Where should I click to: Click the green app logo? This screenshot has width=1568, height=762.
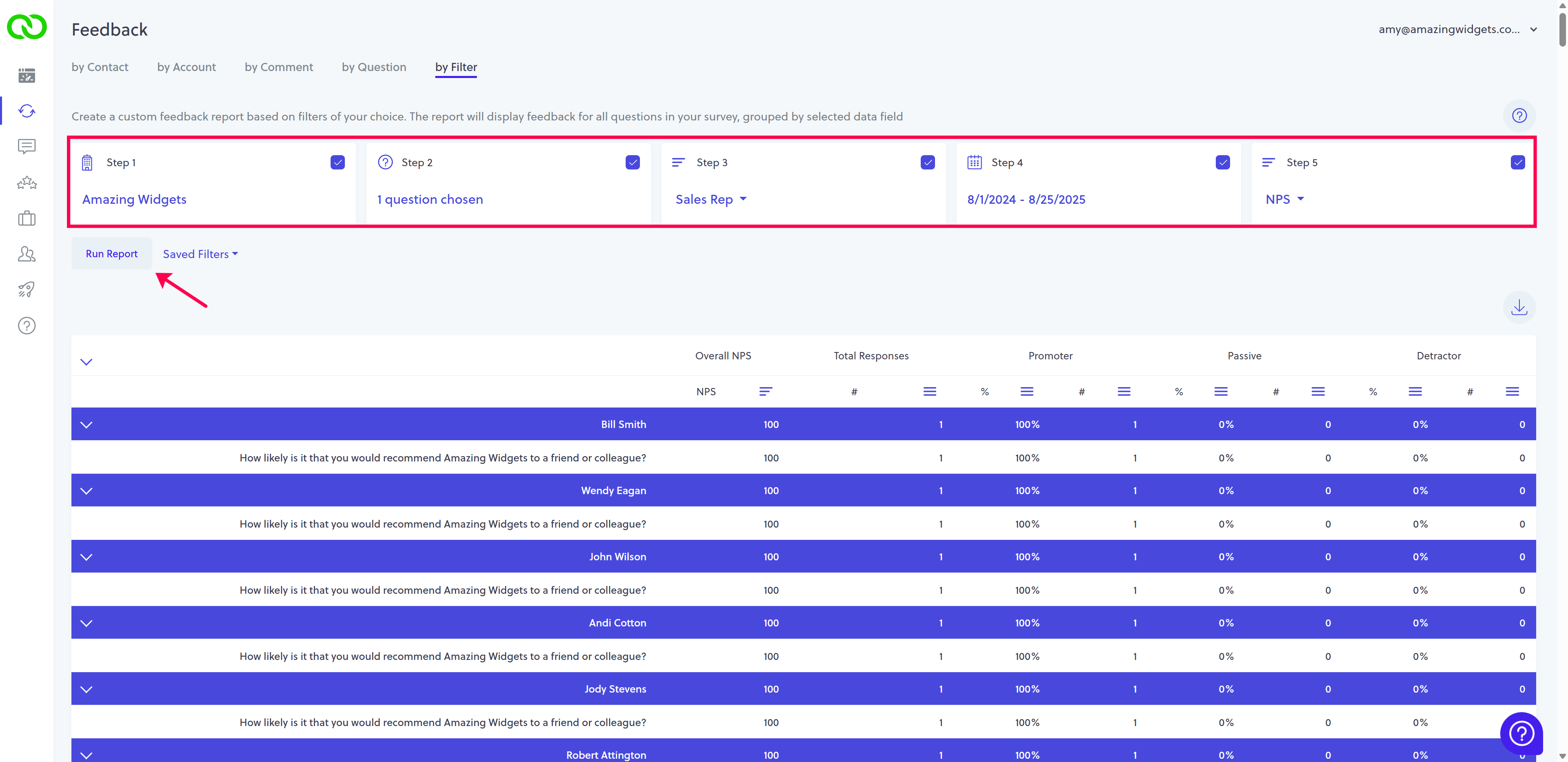26,27
